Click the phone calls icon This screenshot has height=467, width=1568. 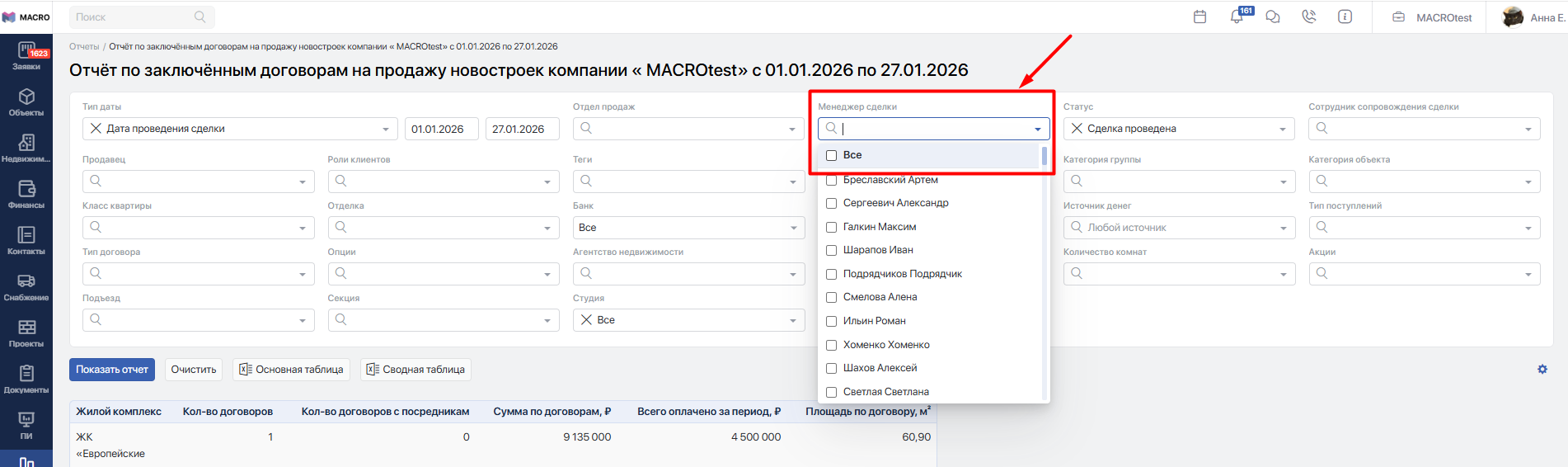click(x=1309, y=17)
